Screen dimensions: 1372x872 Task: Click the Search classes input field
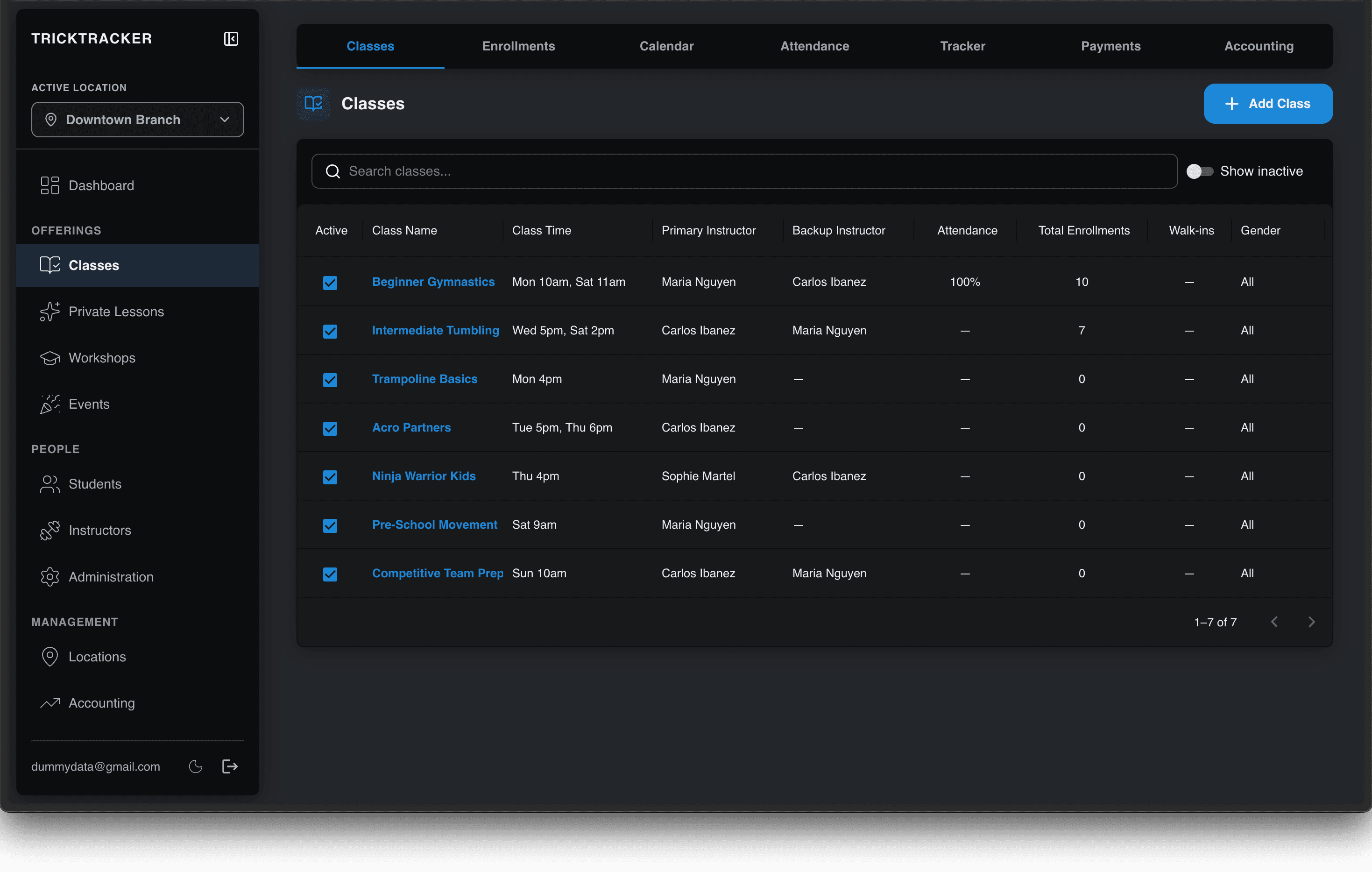pos(744,171)
